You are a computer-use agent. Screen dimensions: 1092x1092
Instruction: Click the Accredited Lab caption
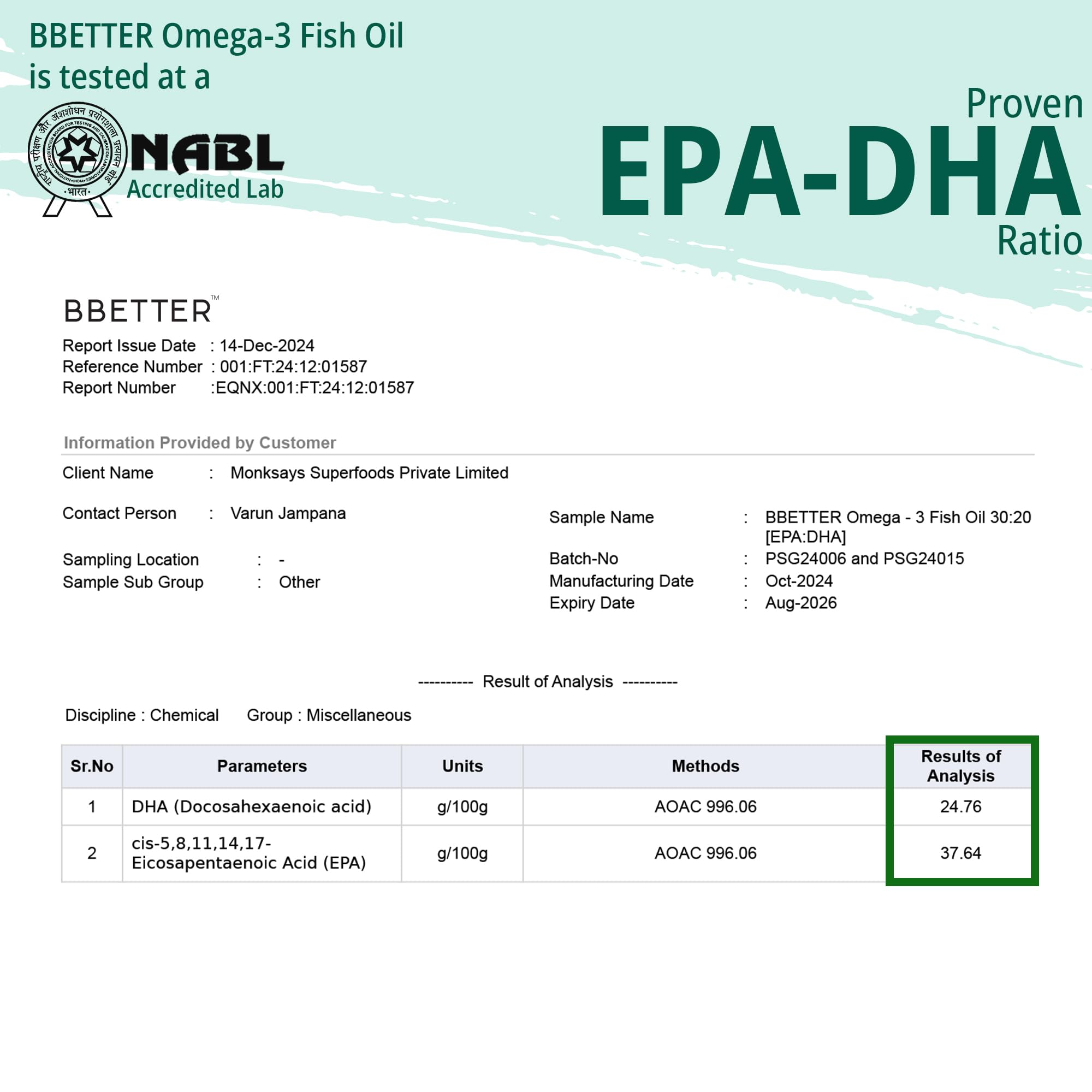(x=205, y=189)
